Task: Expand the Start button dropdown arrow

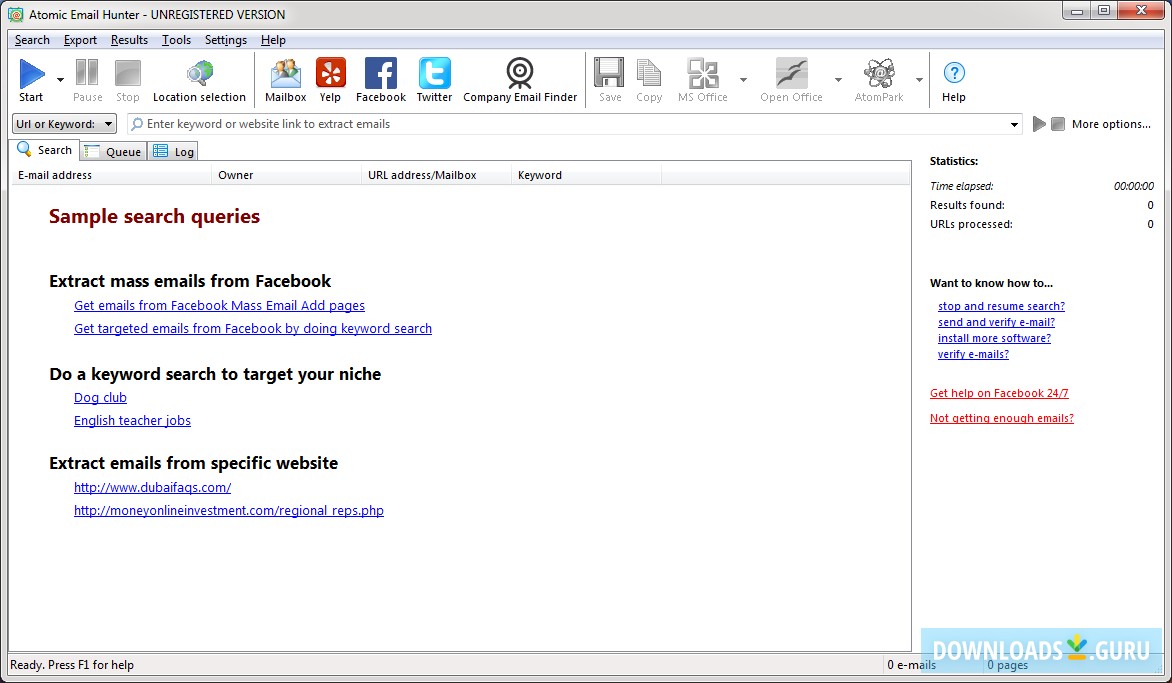Action: (61, 79)
